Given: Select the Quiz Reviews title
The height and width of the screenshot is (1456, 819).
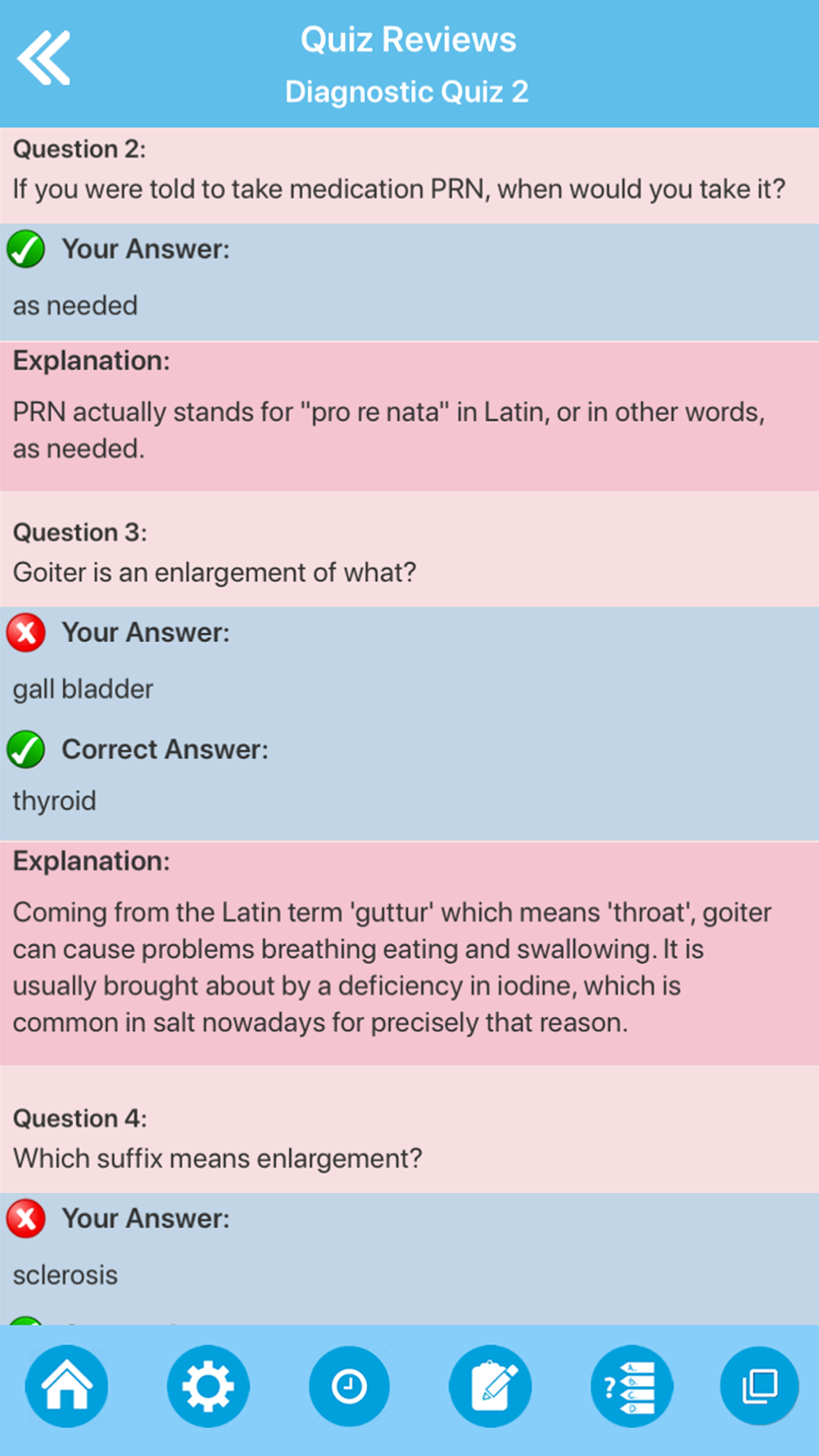Looking at the screenshot, I should (409, 39).
